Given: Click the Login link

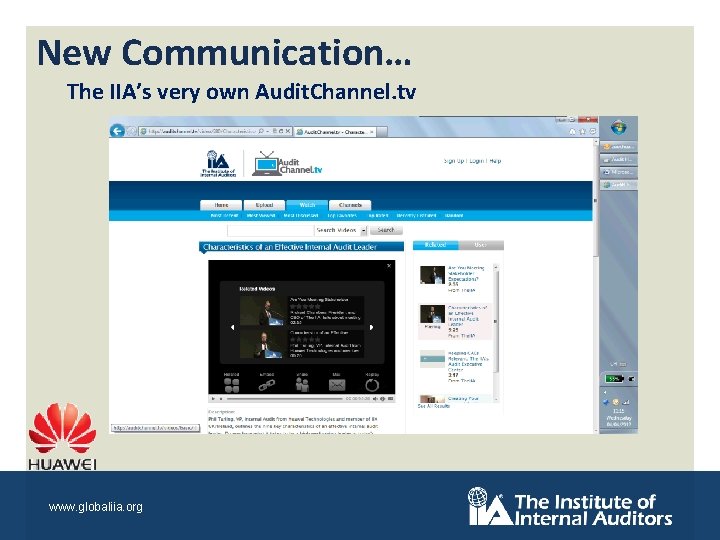Looking at the screenshot, I should (477, 161).
